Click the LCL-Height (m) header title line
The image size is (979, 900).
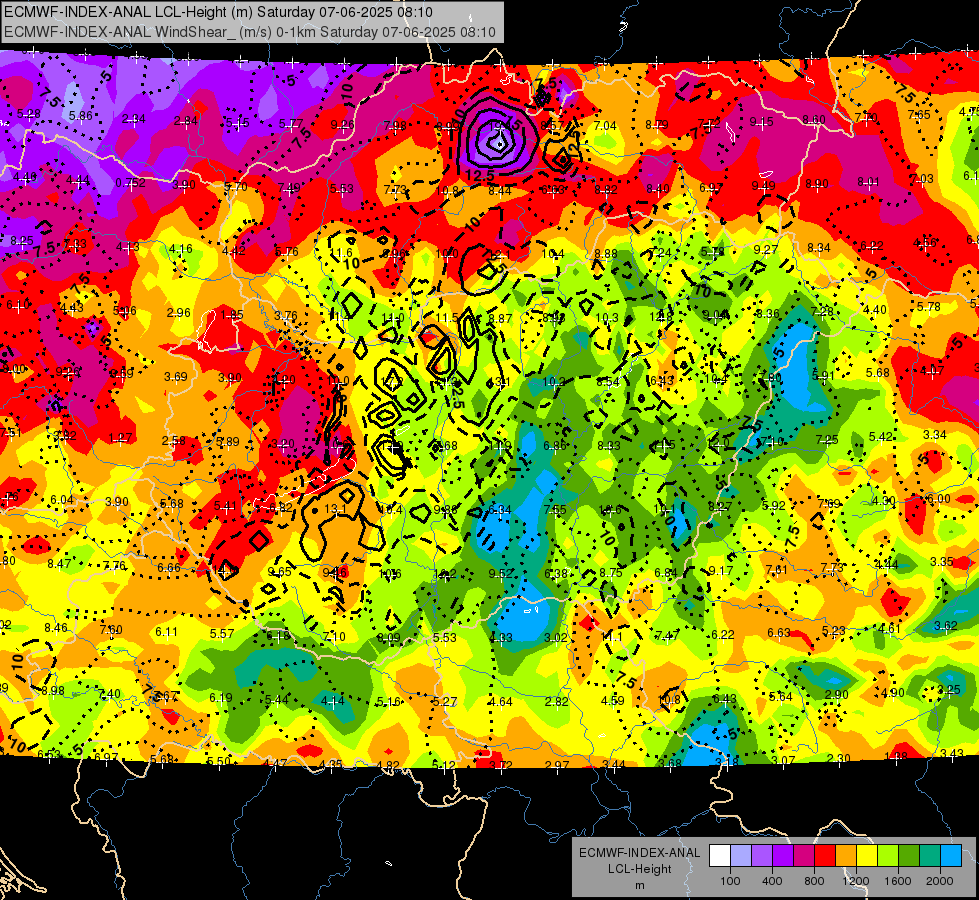tap(219, 12)
